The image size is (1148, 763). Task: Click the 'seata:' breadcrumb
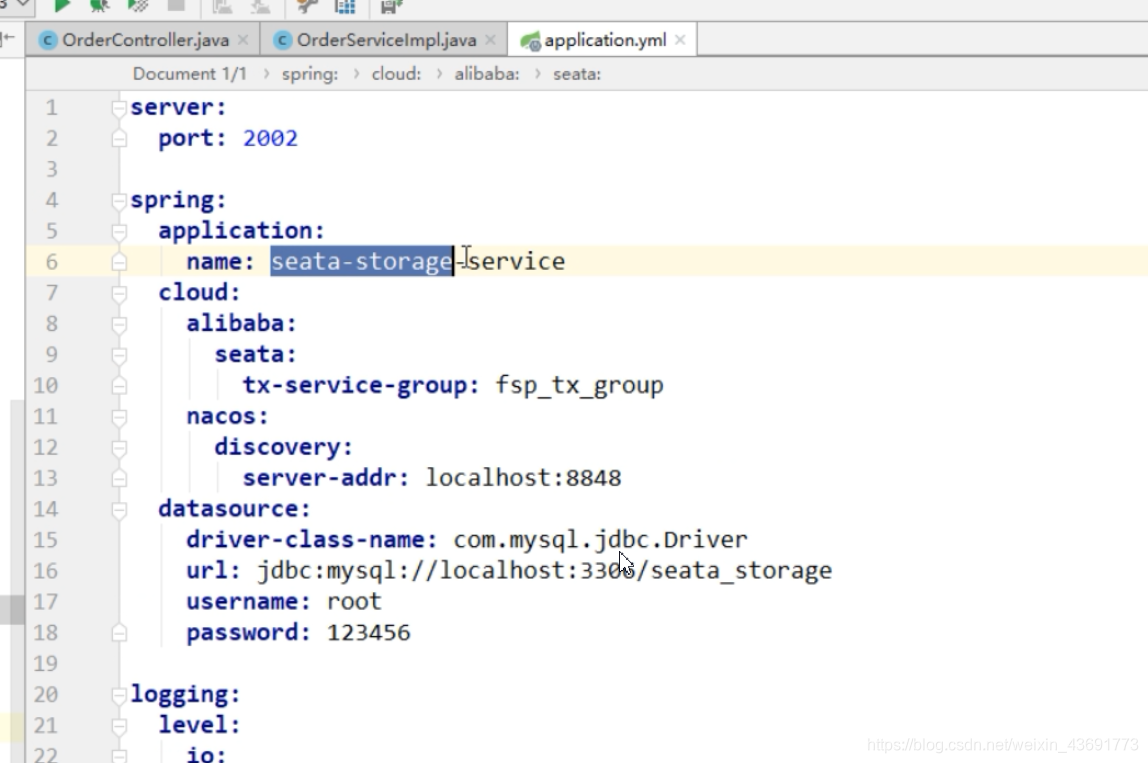[x=577, y=74]
